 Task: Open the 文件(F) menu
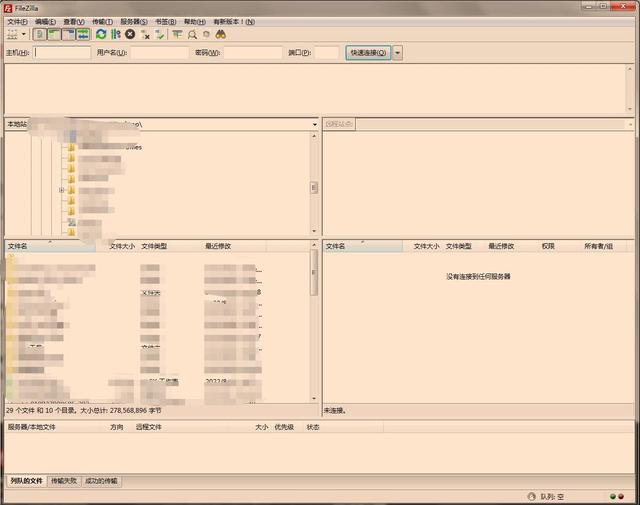[x=18, y=22]
